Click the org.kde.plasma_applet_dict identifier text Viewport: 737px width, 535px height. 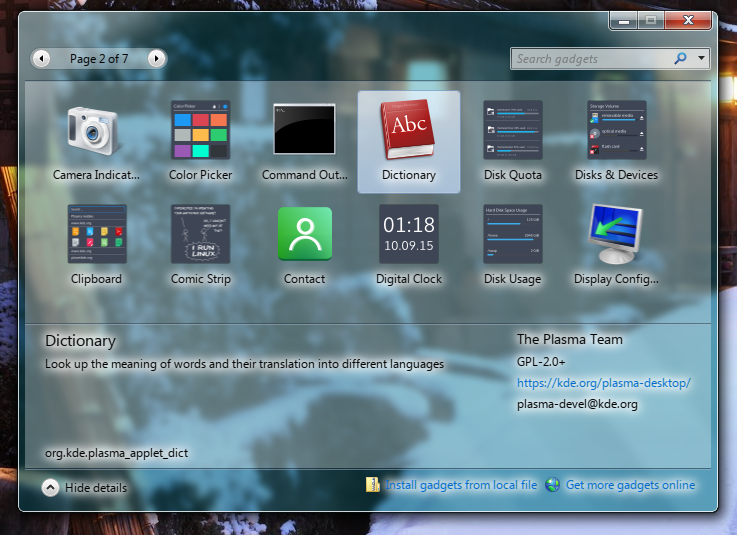(x=117, y=453)
